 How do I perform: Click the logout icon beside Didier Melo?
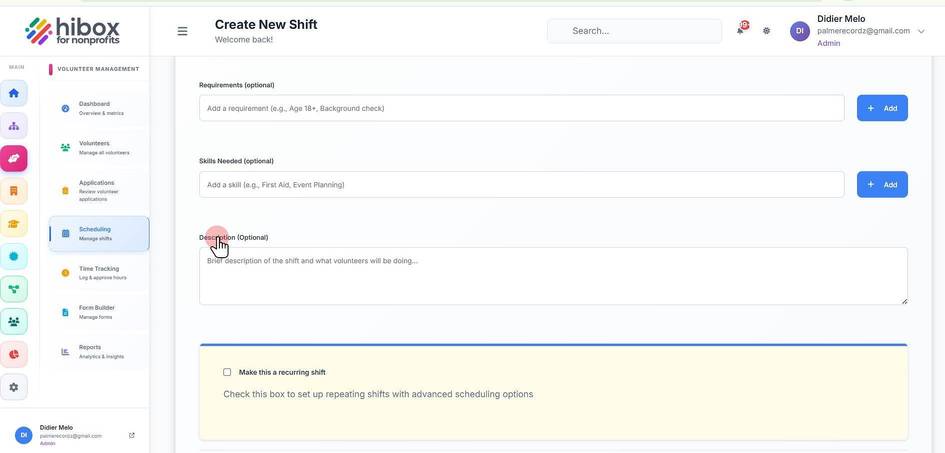tap(132, 435)
